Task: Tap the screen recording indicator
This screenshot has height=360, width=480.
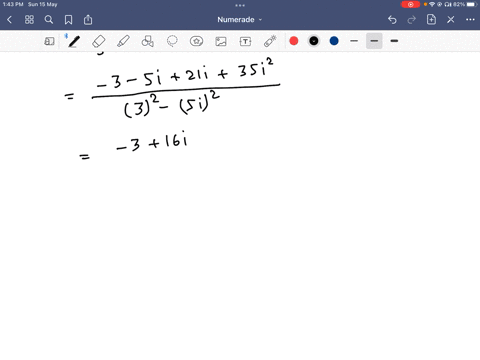Action: pos(410,5)
